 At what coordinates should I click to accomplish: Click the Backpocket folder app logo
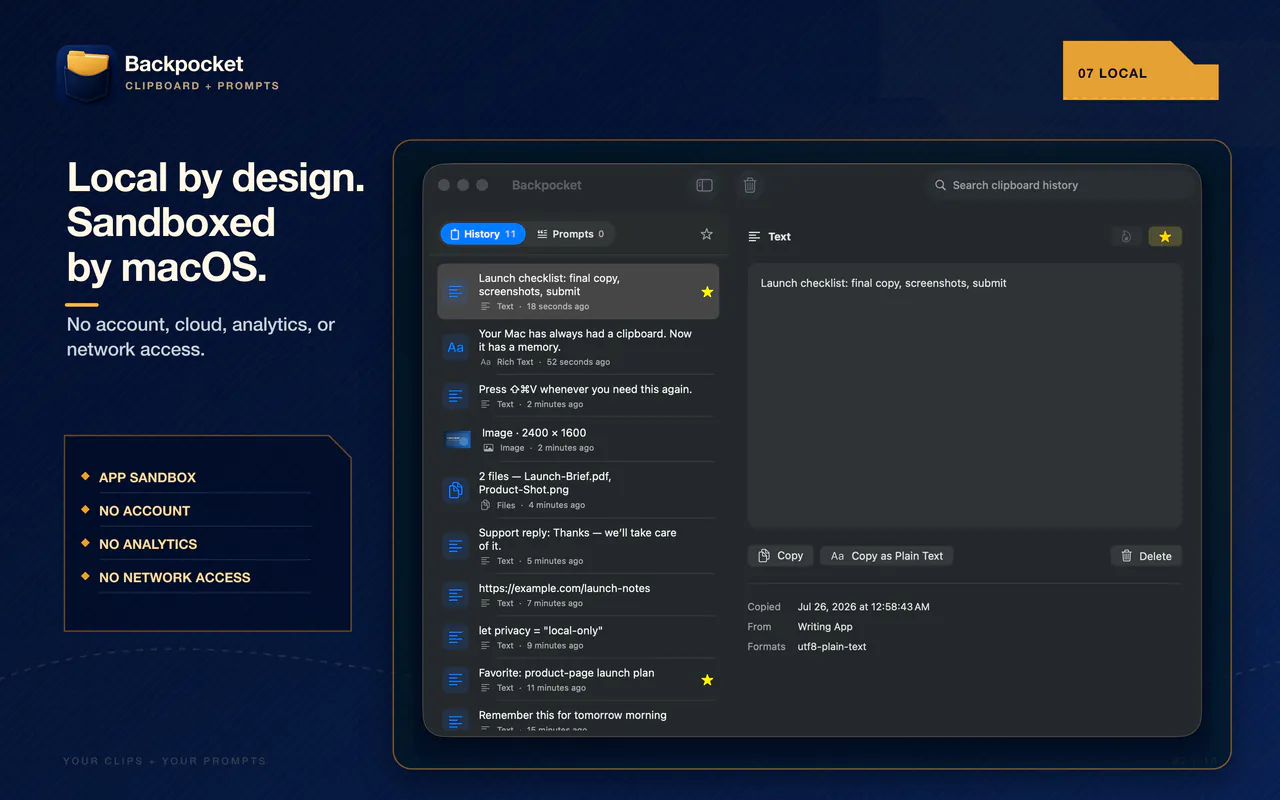point(85,73)
